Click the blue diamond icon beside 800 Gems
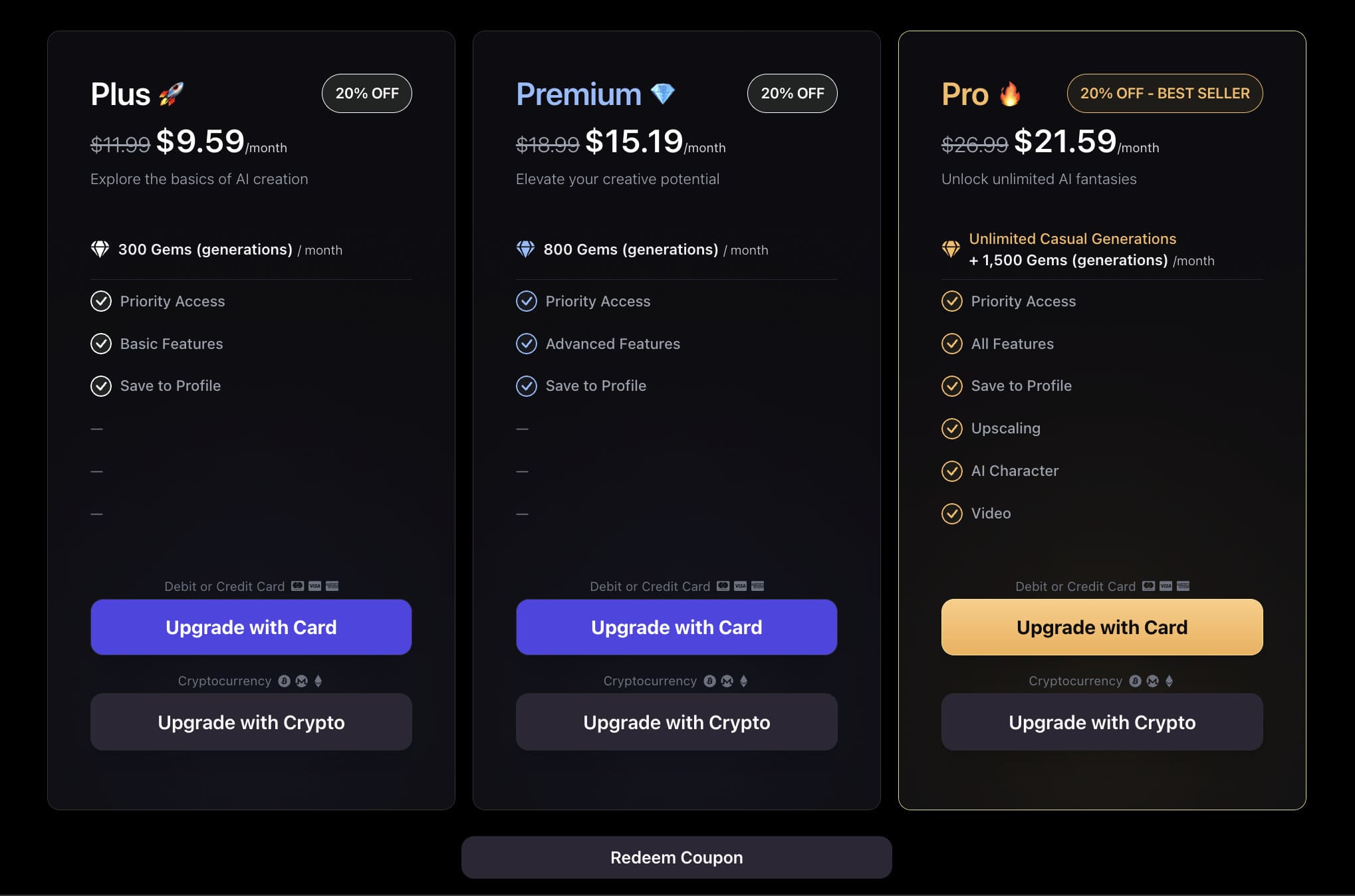 [x=526, y=250]
